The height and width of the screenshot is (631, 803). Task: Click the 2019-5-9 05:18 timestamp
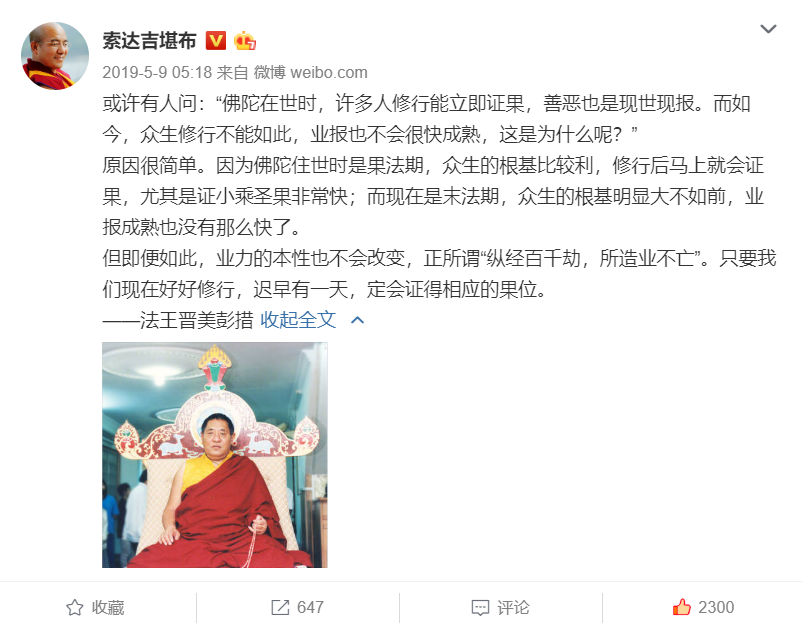click(157, 72)
